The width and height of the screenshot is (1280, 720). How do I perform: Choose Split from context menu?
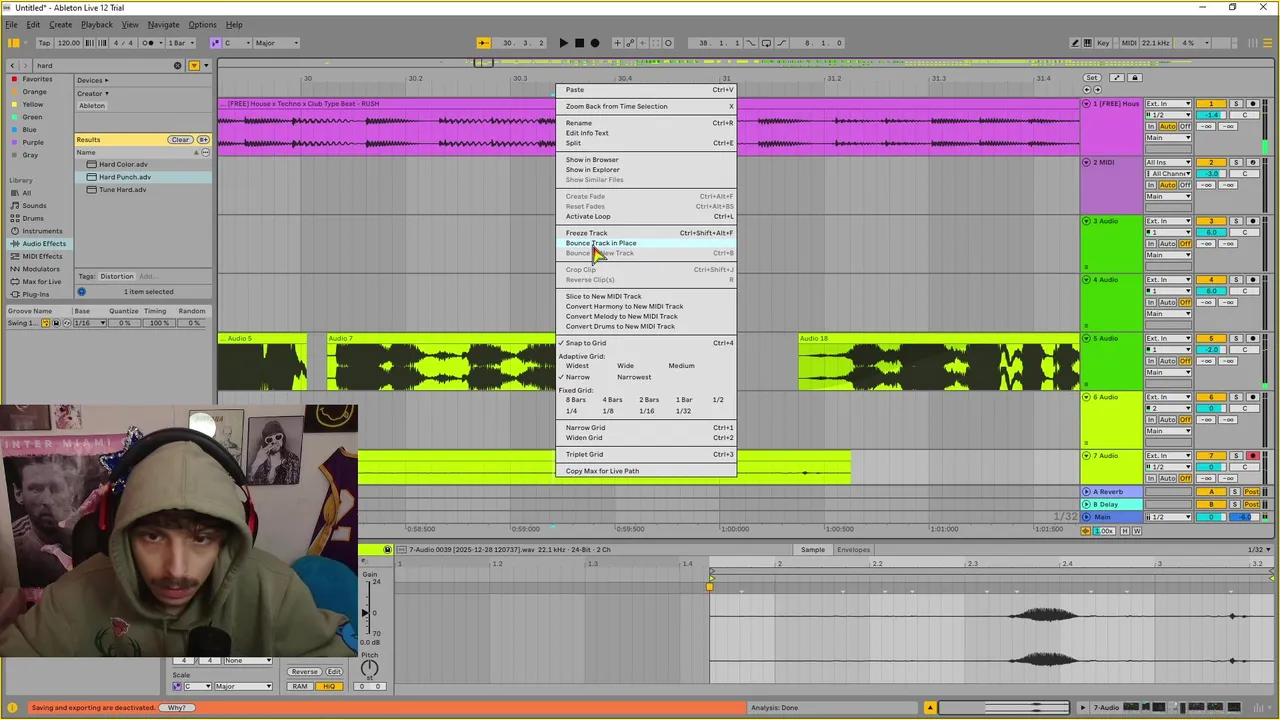[646, 143]
